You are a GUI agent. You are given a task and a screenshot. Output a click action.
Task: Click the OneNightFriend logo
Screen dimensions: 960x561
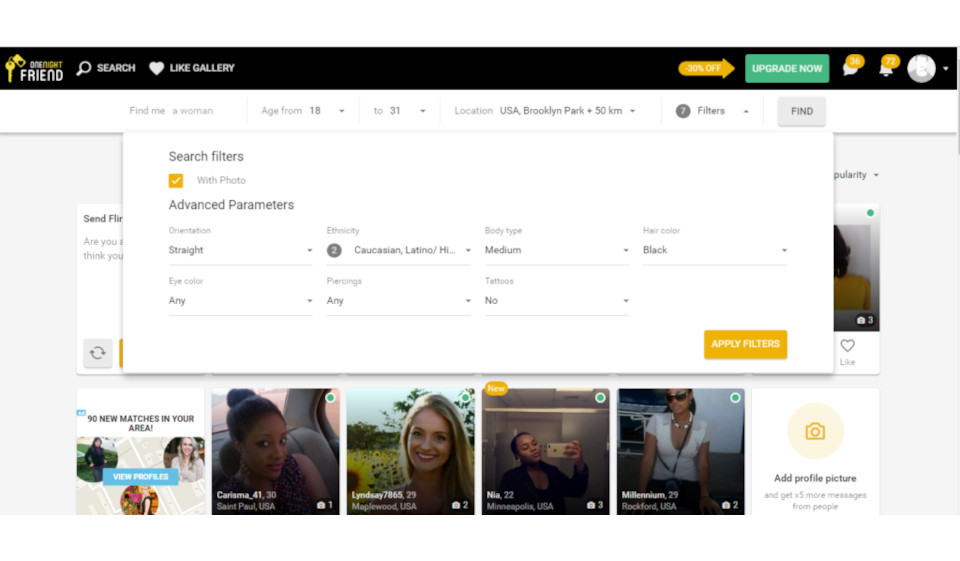[x=35, y=68]
